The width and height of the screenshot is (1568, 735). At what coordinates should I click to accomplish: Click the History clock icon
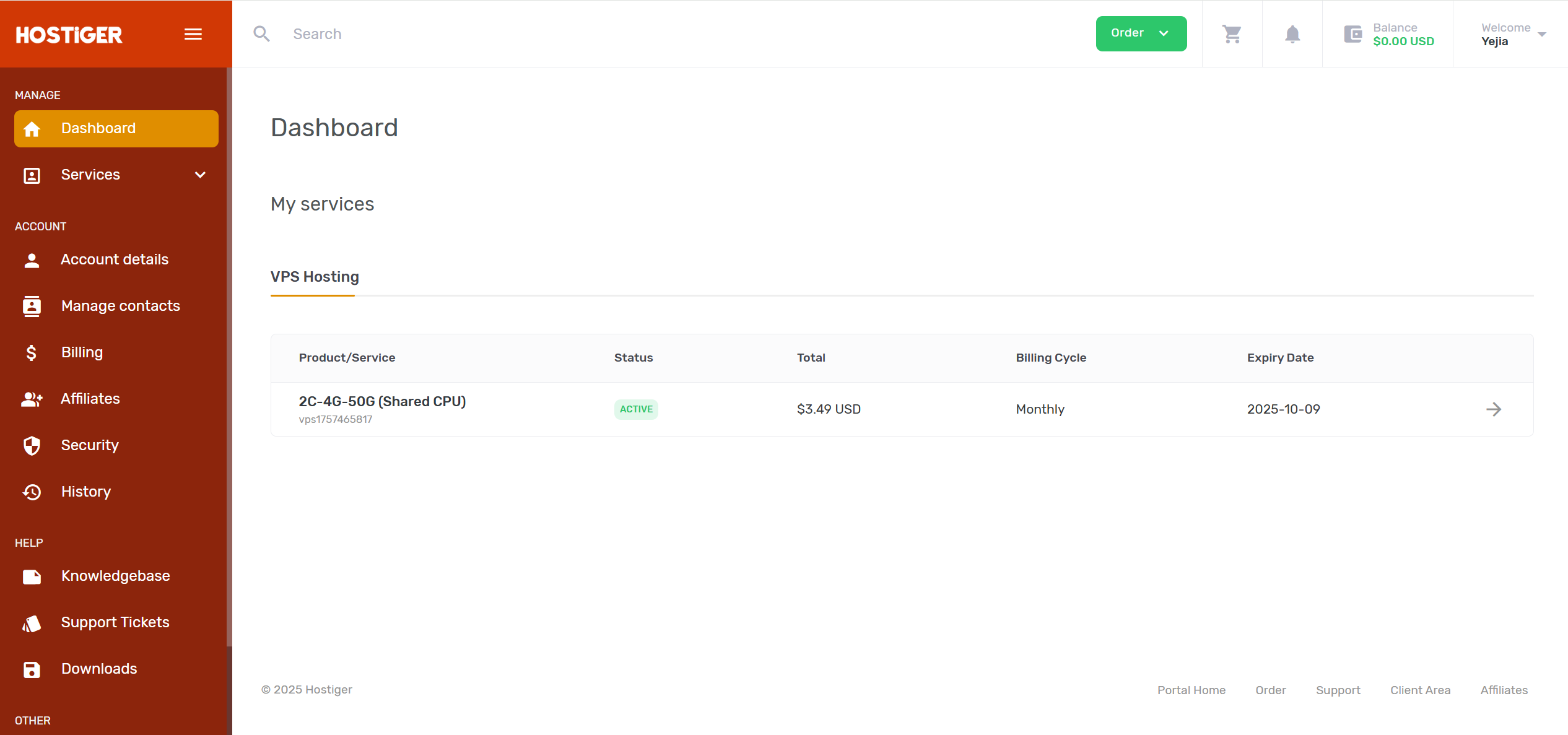tap(32, 492)
